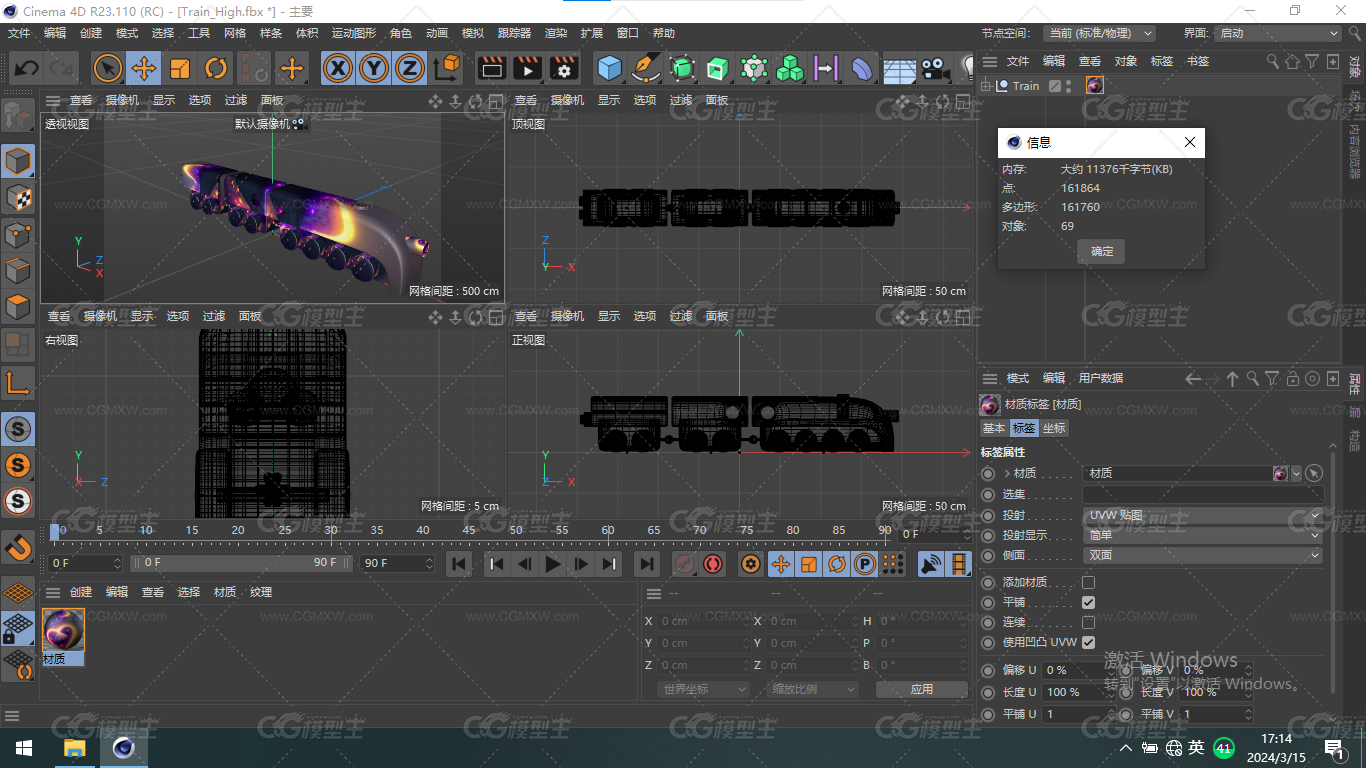Open the 投射 UVW 贴图 dropdown
Viewport: 1366px width, 768px height.
click(1203, 515)
